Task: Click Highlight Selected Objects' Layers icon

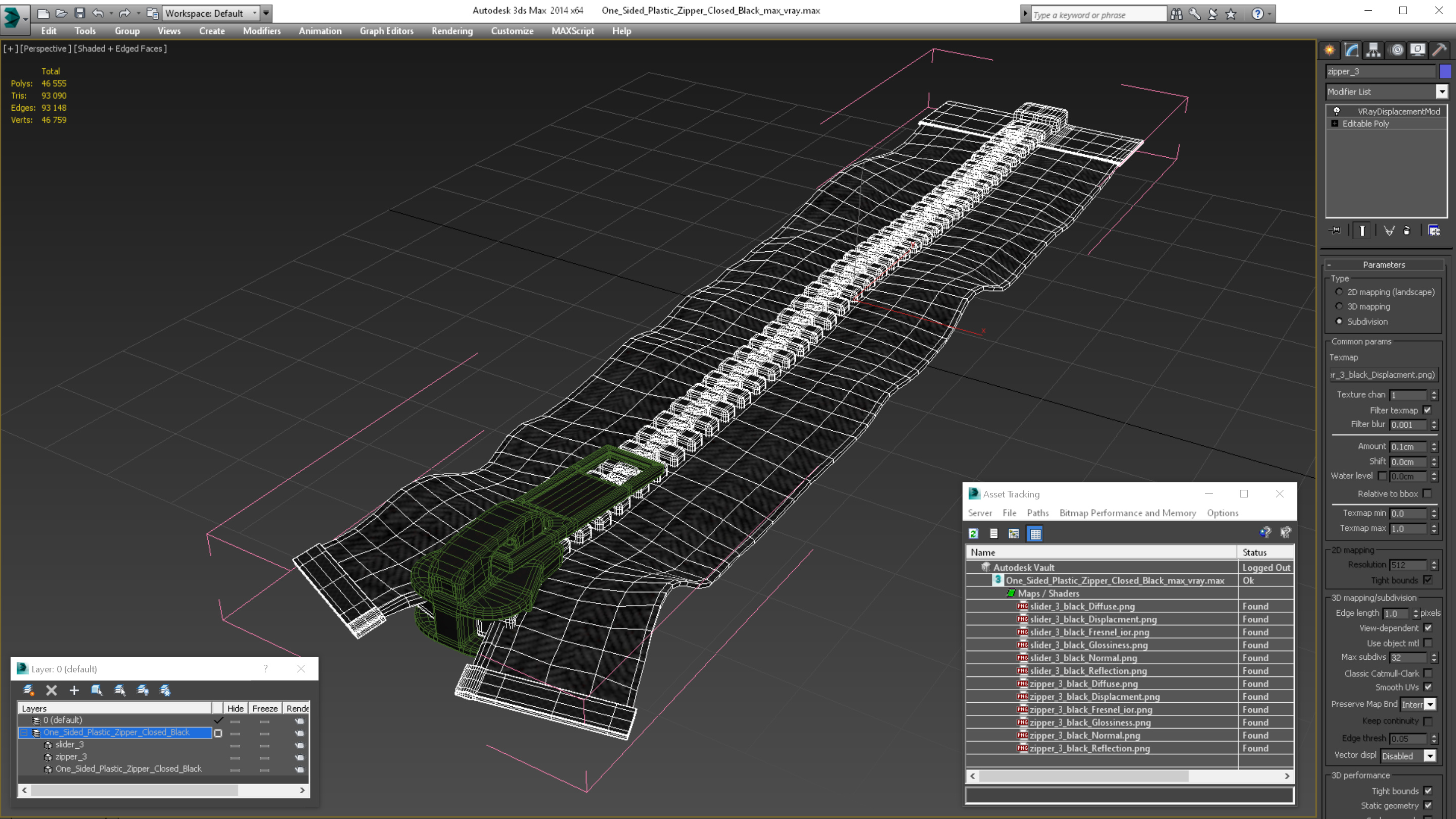Action: pyautogui.click(x=120, y=690)
